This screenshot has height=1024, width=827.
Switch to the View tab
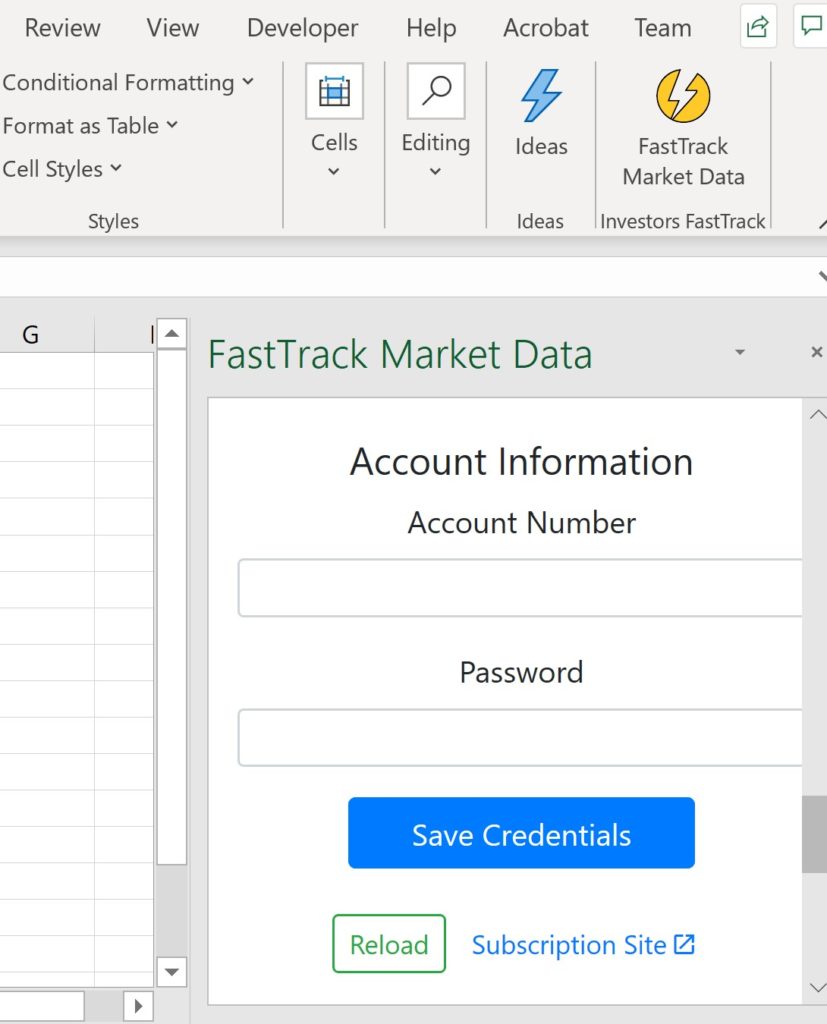point(172,28)
